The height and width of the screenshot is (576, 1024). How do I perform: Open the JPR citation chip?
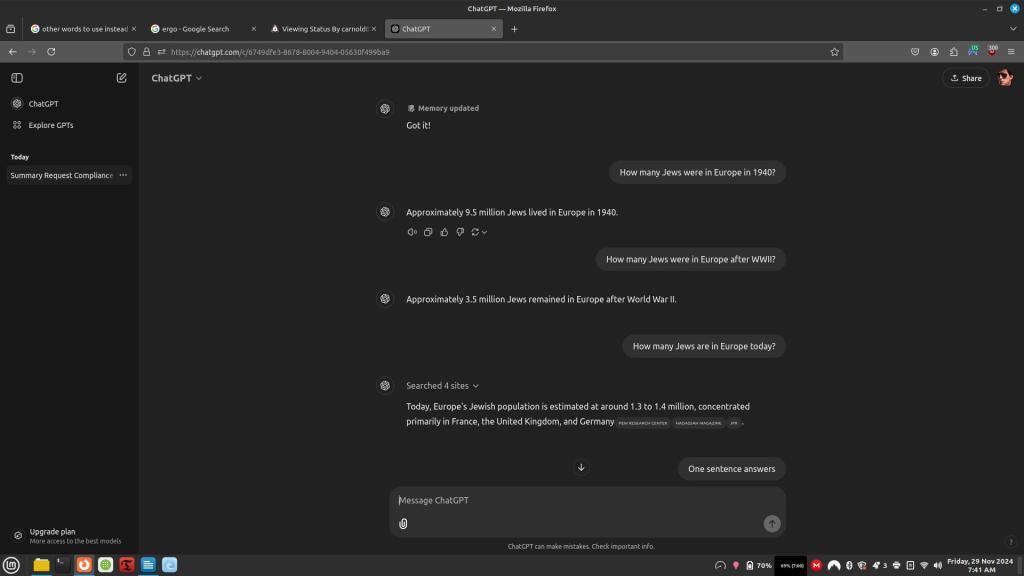pos(734,423)
